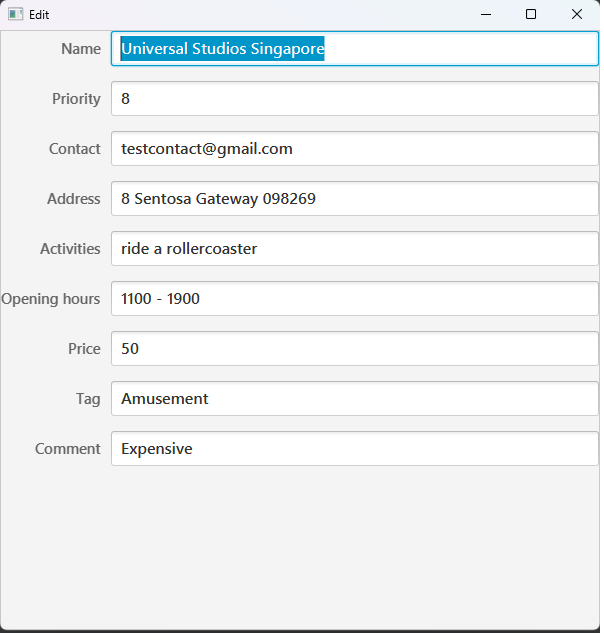Click the Priority label text
The height and width of the screenshot is (633, 604).
(76, 99)
